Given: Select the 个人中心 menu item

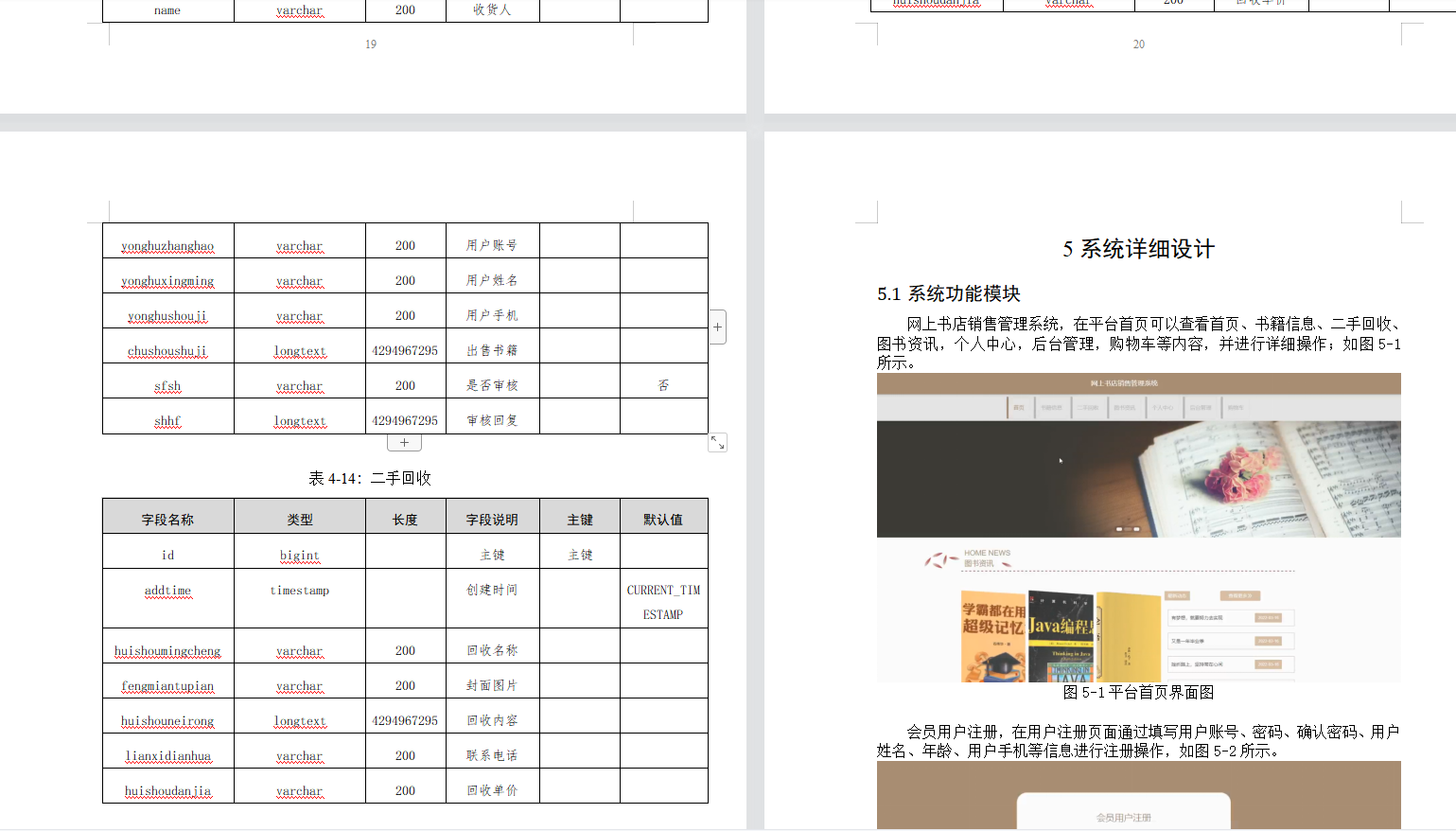Looking at the screenshot, I should [1163, 407].
